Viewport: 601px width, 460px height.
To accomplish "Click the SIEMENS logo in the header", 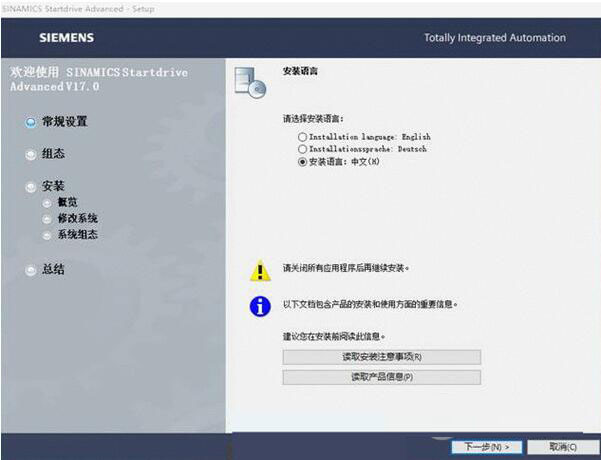I will click(x=67, y=38).
